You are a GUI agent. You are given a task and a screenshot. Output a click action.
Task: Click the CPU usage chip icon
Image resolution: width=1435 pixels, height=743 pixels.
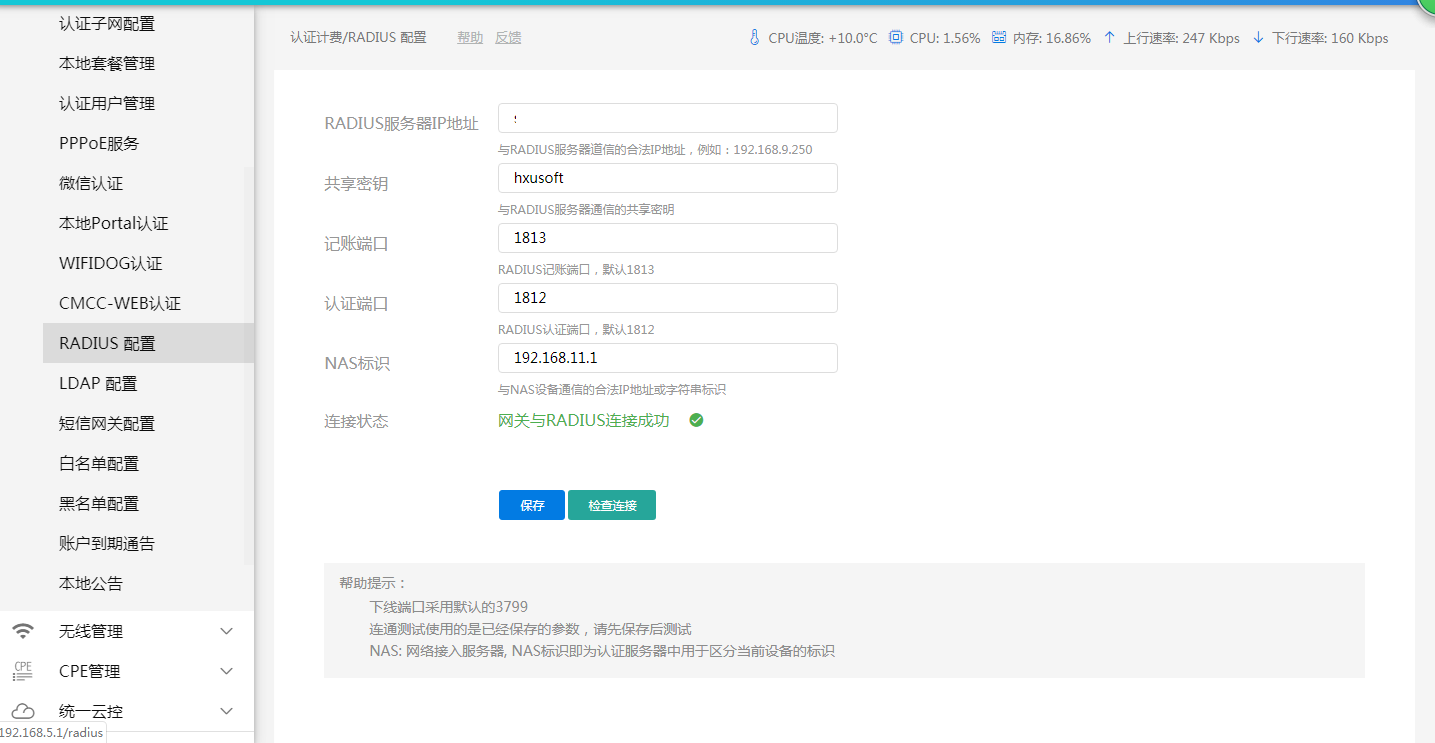(x=896, y=38)
